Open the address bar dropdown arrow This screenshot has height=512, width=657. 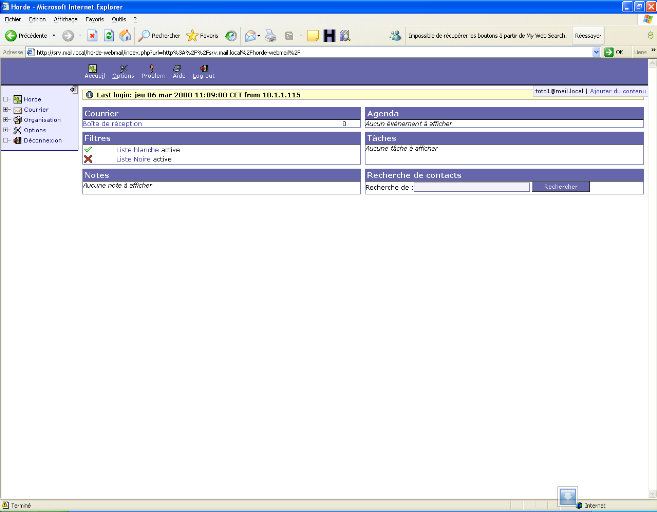tap(596, 52)
